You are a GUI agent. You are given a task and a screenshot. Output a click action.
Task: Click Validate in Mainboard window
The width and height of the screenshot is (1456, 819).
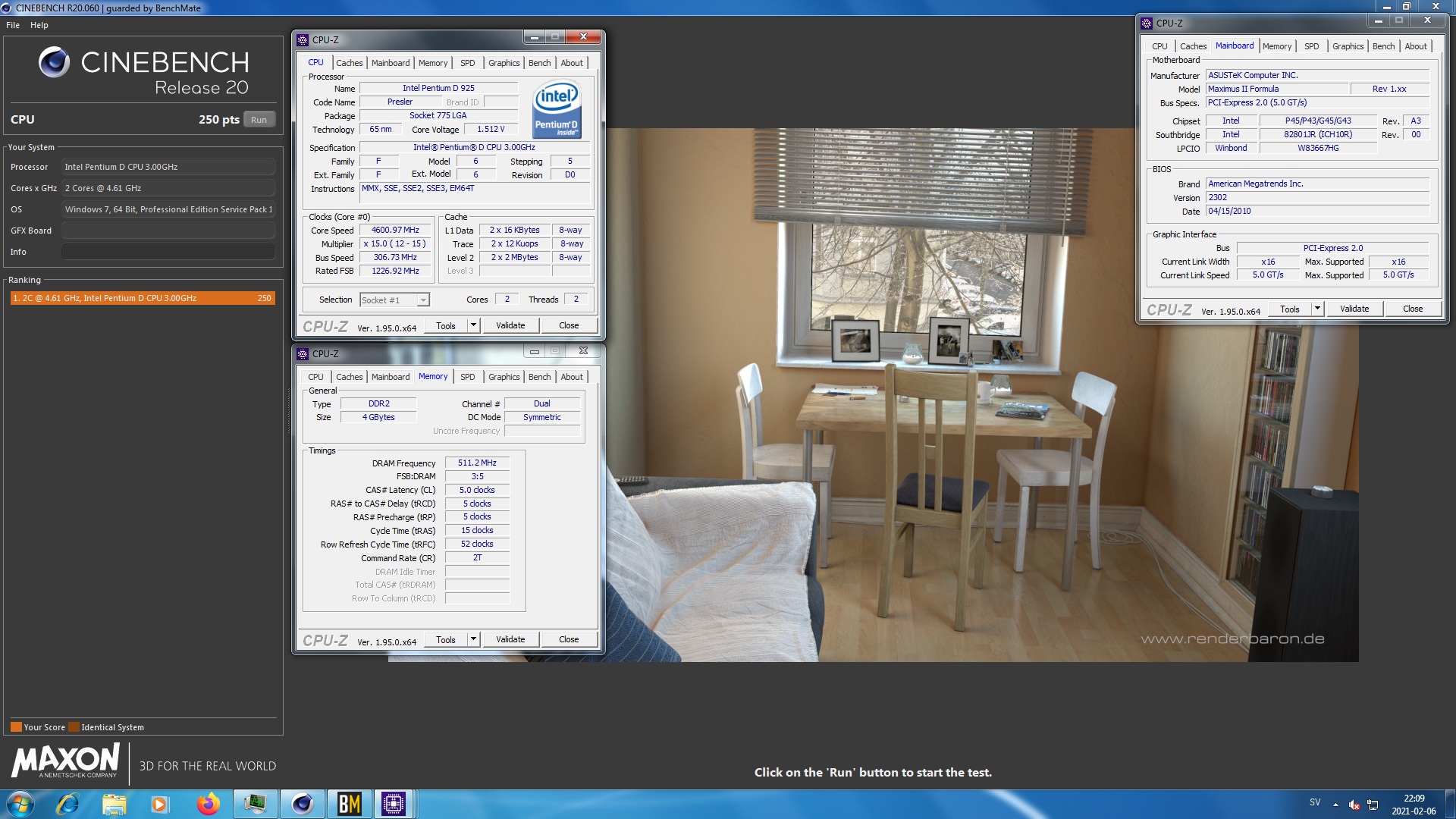1354,309
